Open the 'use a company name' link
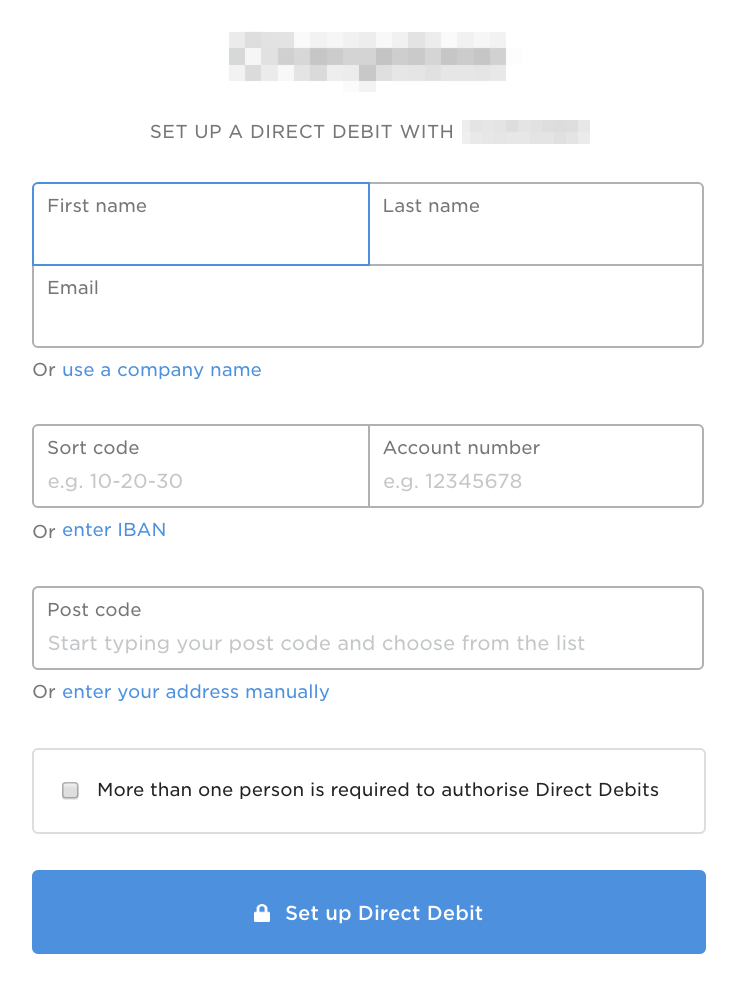Screen dimensions: 735x986 coord(162,370)
